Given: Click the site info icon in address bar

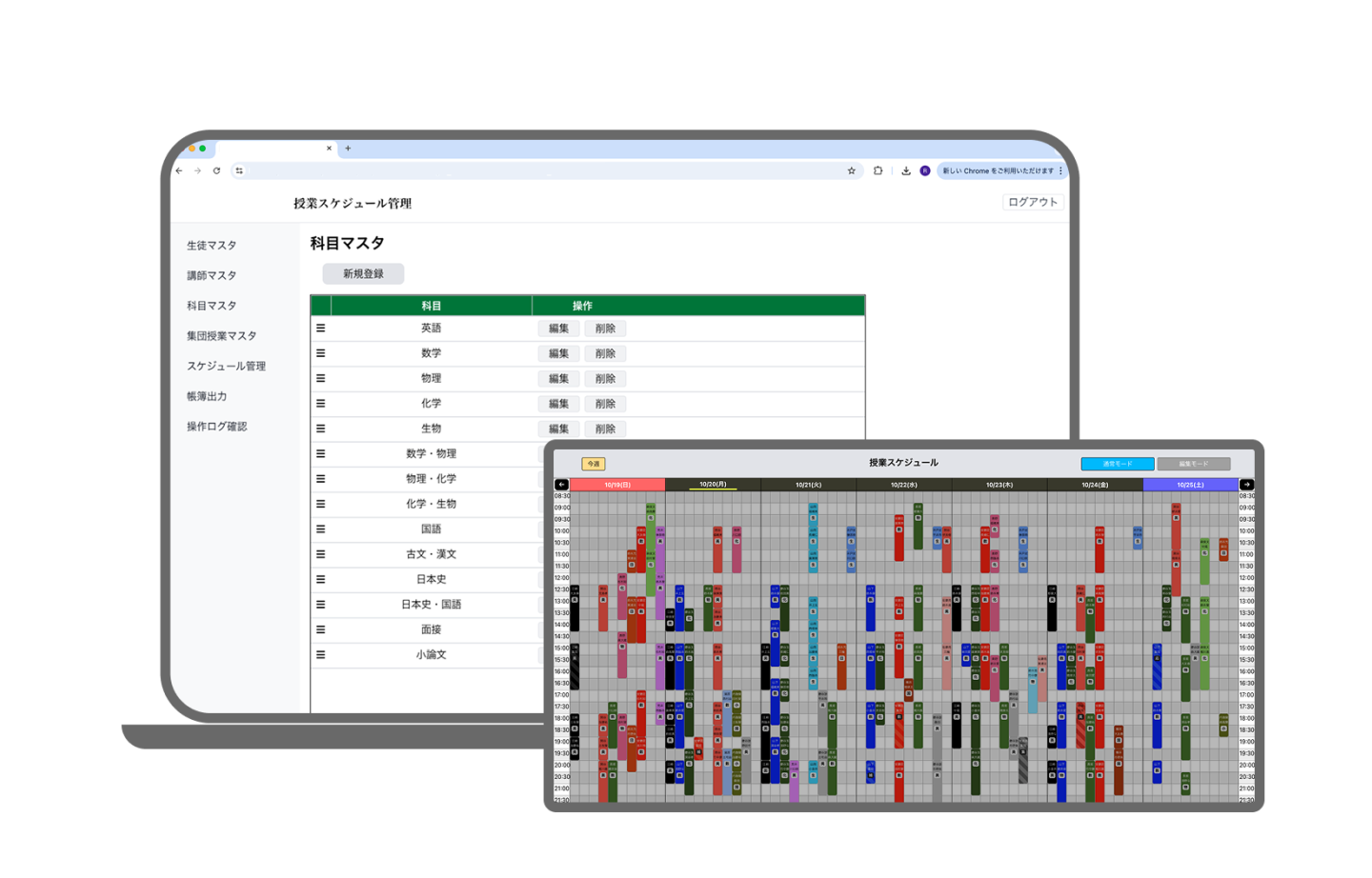Looking at the screenshot, I should click(x=239, y=171).
